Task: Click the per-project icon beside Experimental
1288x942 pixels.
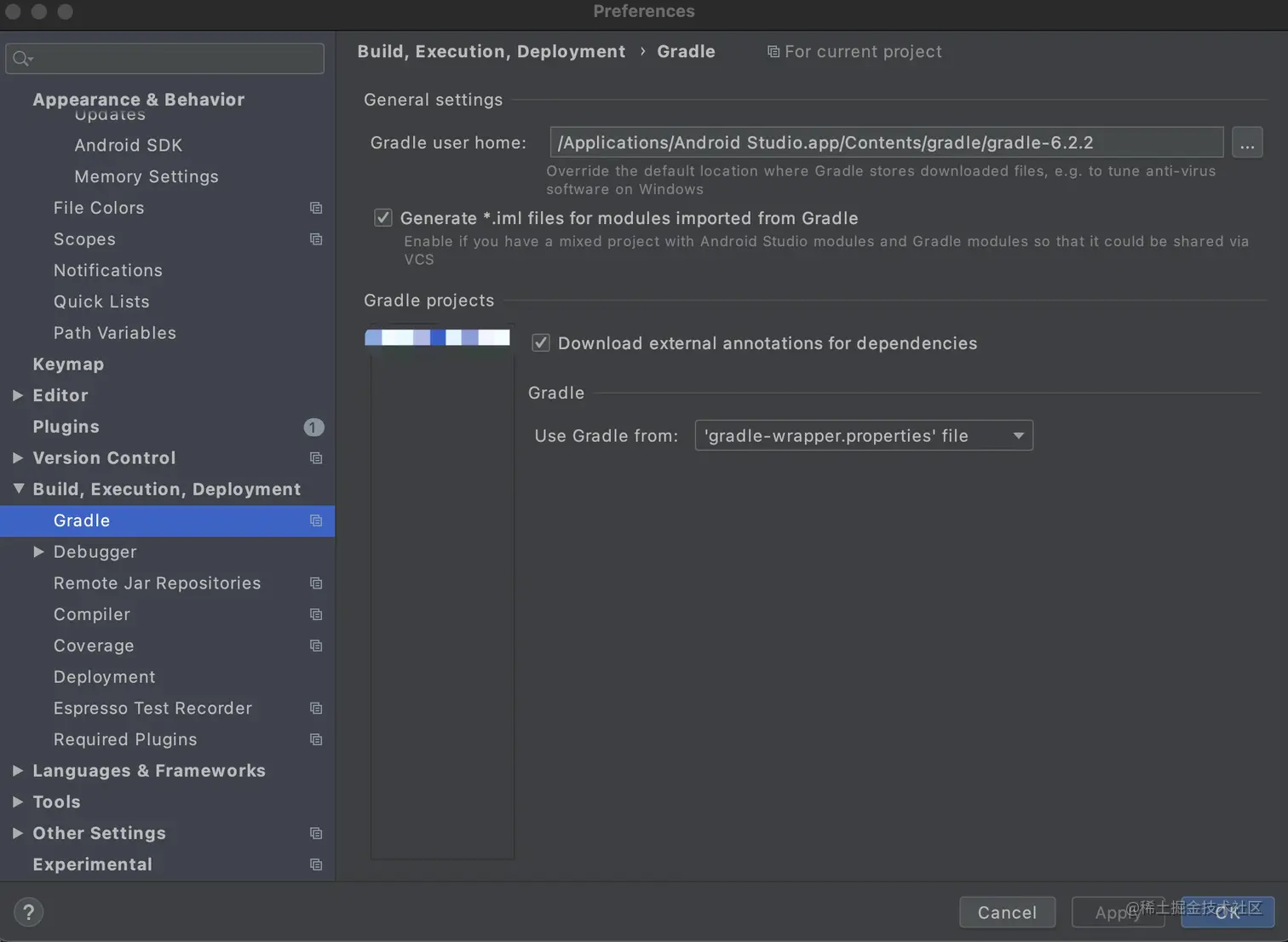Action: [316, 864]
